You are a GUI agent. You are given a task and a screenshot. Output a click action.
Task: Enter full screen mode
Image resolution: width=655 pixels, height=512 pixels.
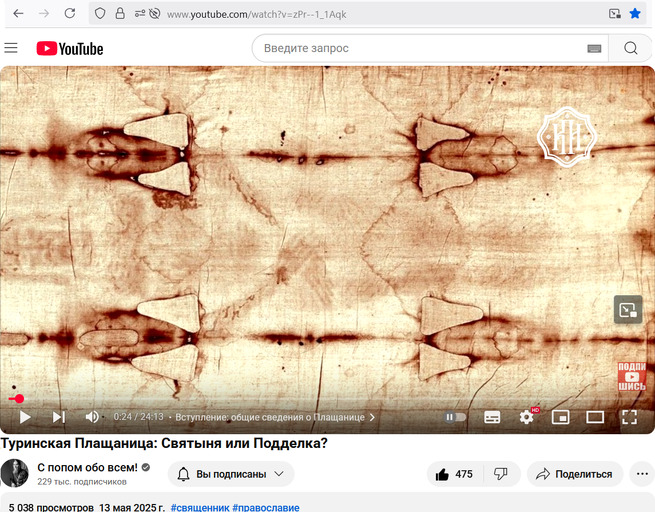[x=629, y=417]
